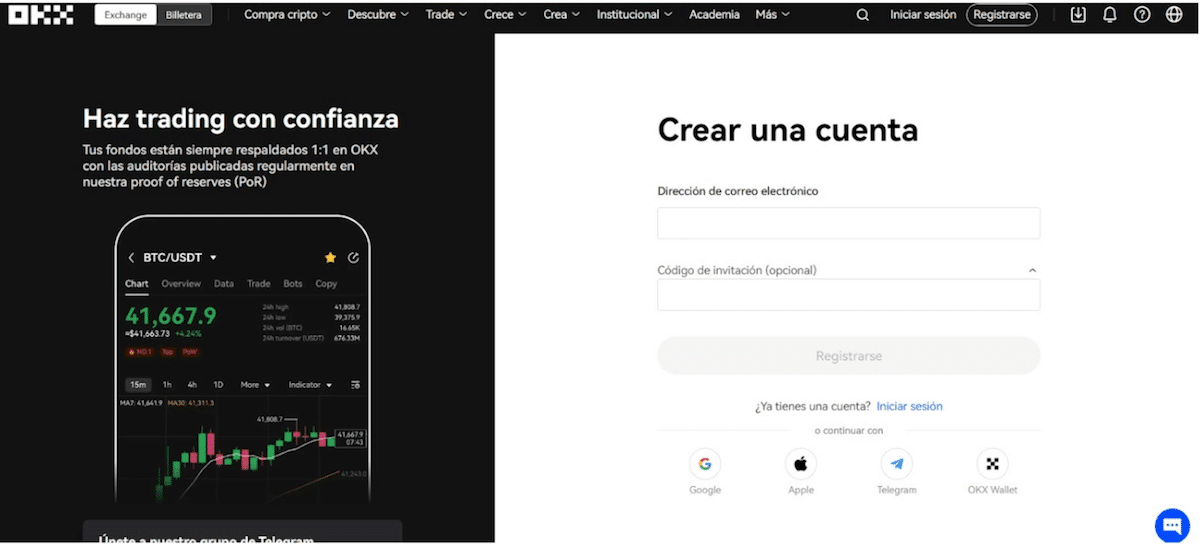Select the Chart tab in mockup
The width and height of the screenshot is (1200, 544).
coord(136,284)
